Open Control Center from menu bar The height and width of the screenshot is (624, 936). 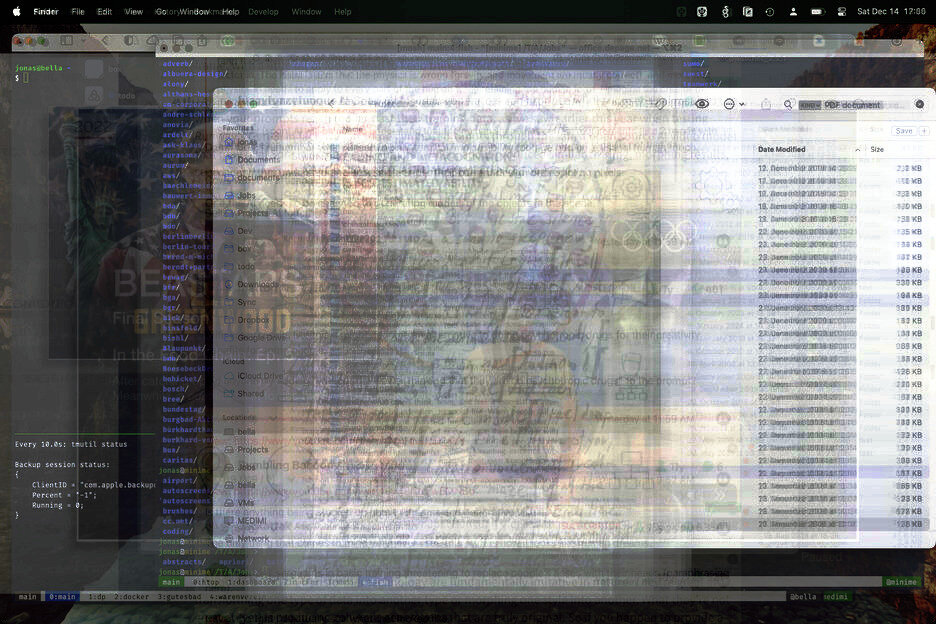pos(842,11)
